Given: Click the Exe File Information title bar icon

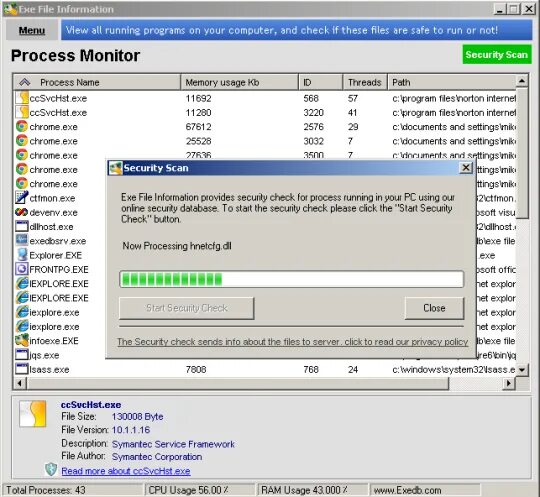Looking at the screenshot, I should [10, 9].
